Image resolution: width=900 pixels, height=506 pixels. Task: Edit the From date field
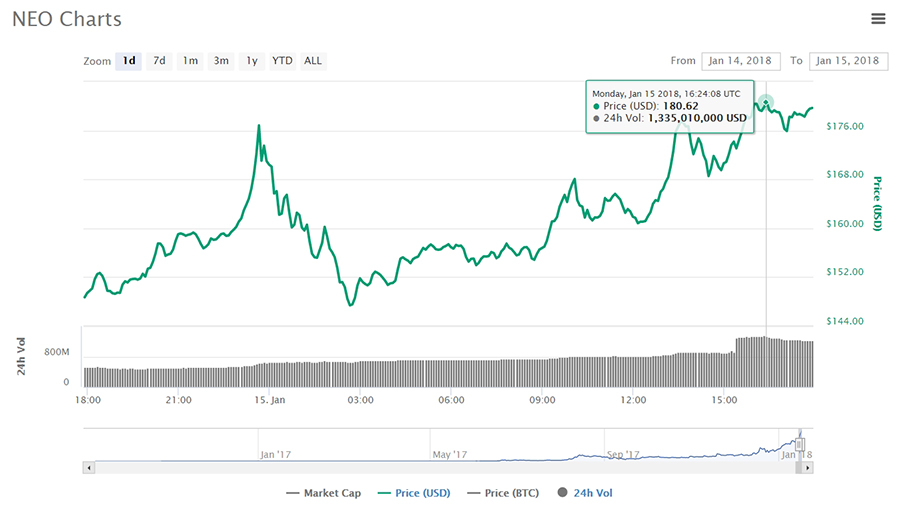pos(740,61)
